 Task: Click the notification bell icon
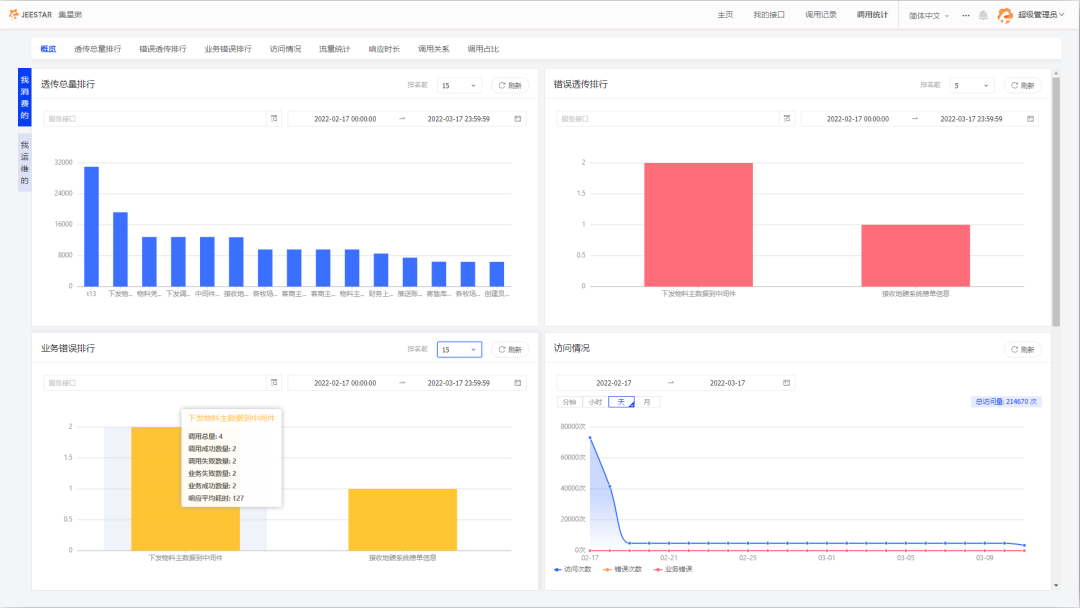[983, 15]
